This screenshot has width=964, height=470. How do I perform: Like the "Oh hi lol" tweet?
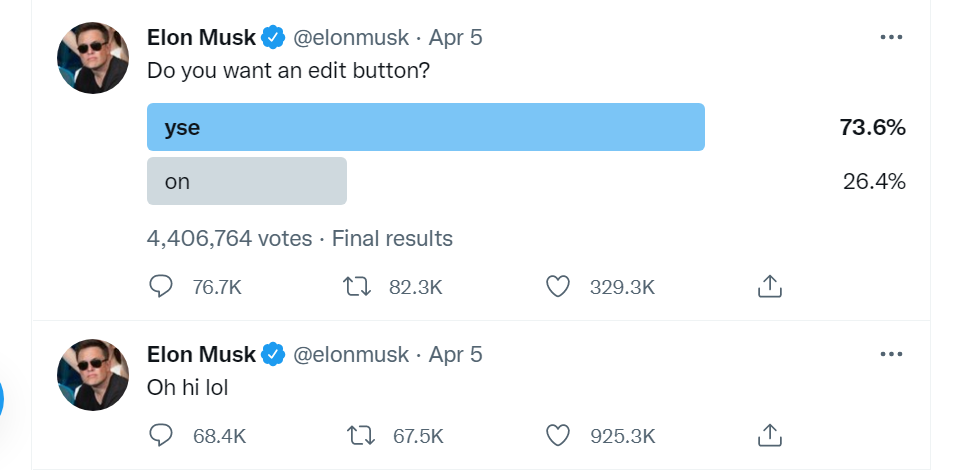558,435
